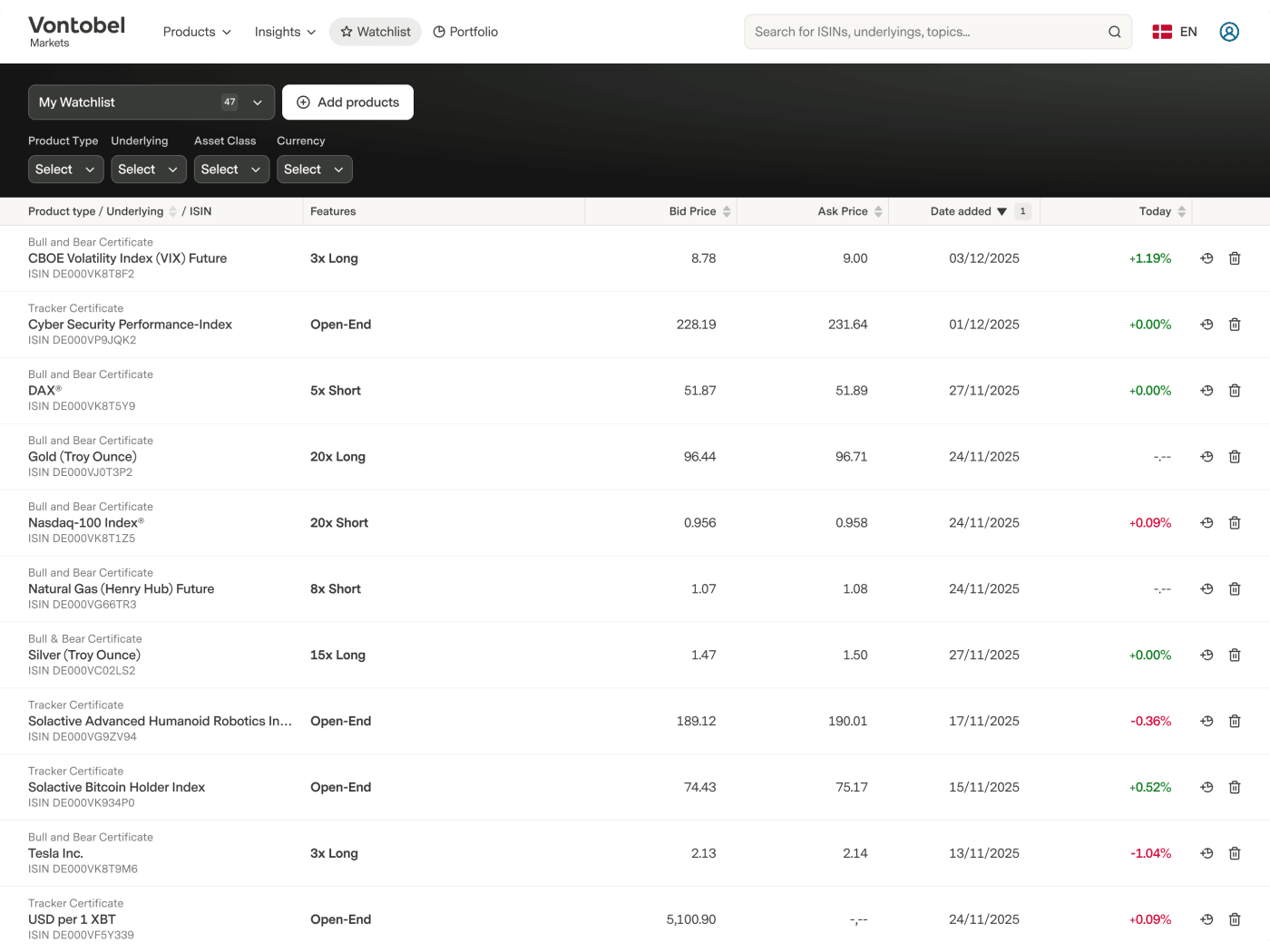
Task: Remove Tesla Inc. with trash icon
Action: [x=1235, y=854]
